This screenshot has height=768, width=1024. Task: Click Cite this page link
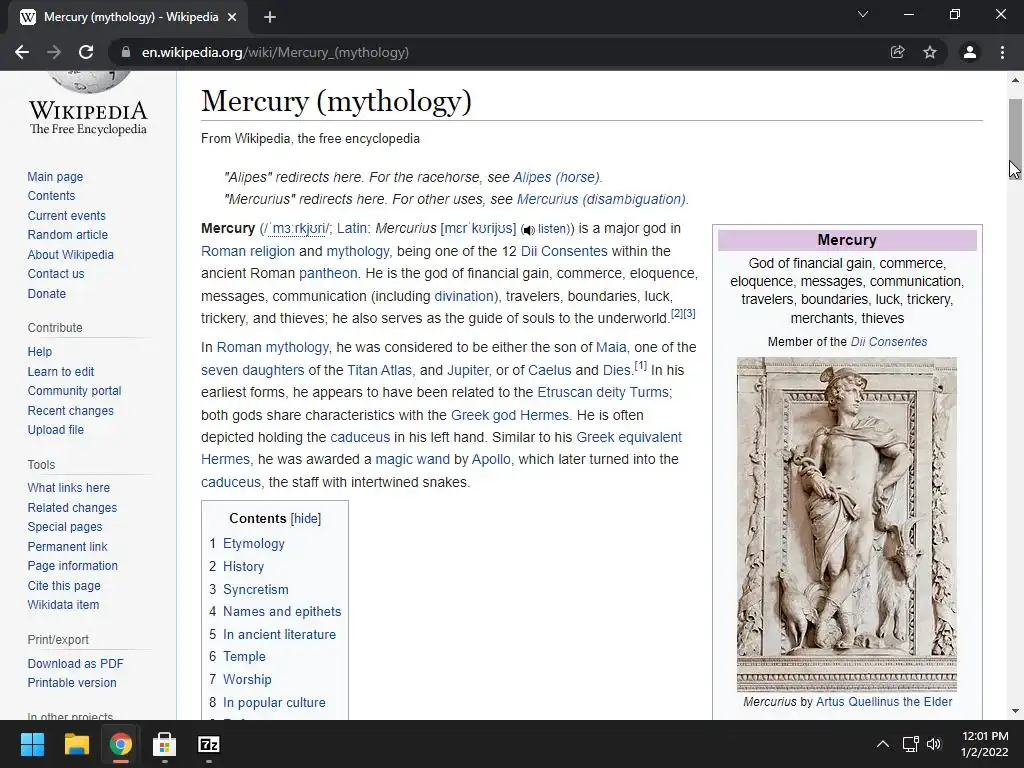(x=64, y=585)
